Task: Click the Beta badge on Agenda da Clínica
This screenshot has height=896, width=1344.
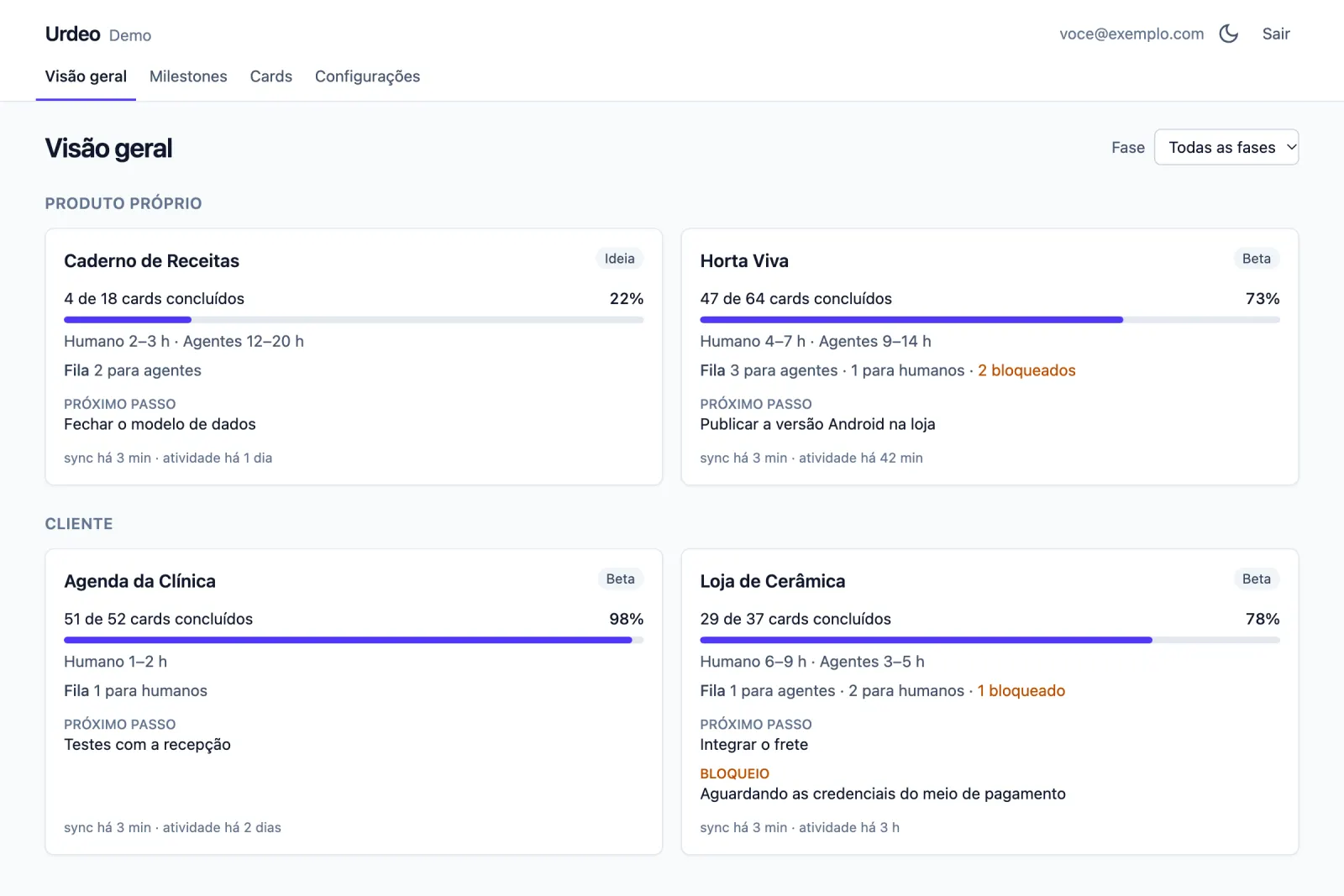Action: 620,579
